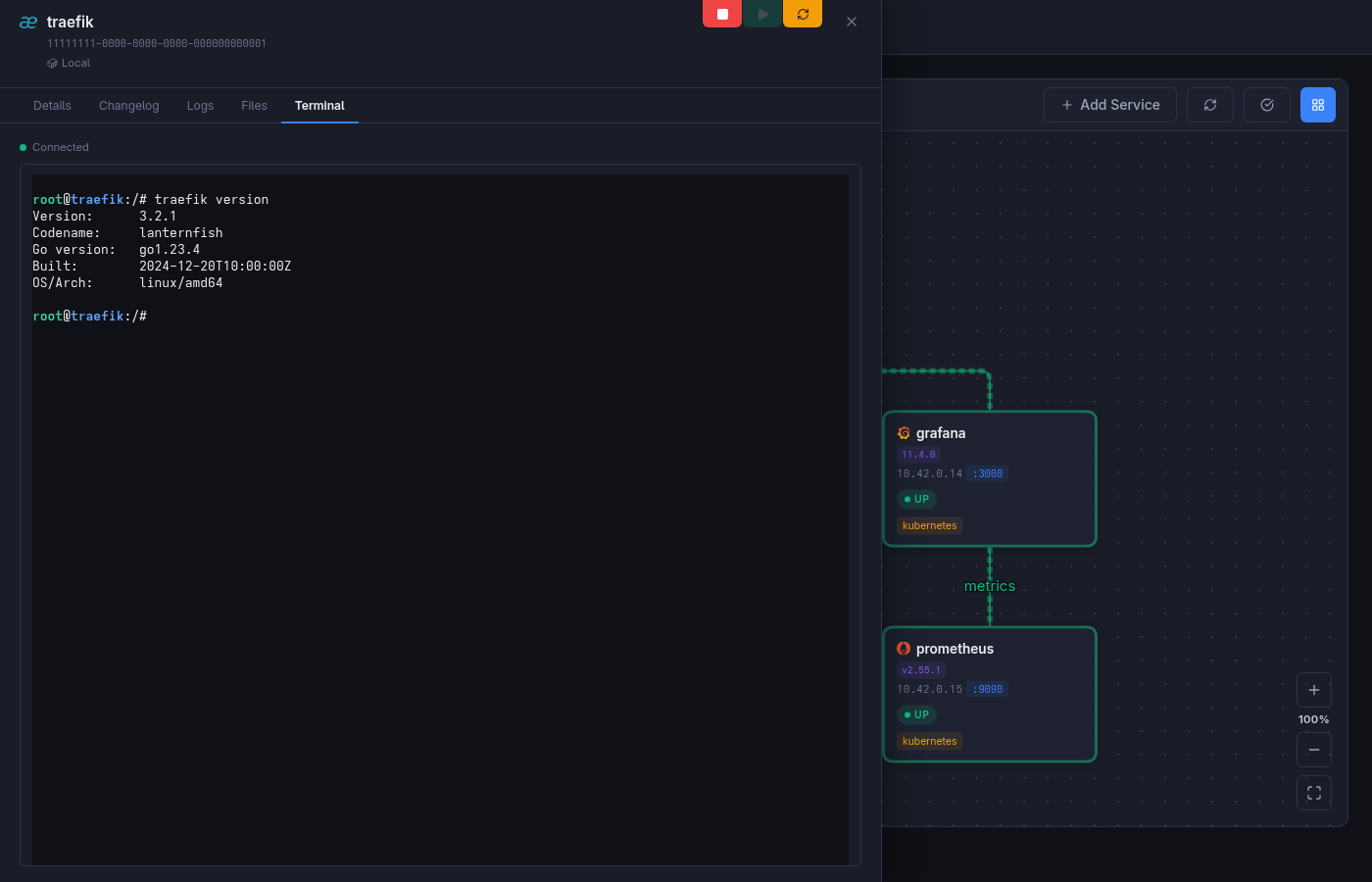This screenshot has height=882, width=1372.
Task: Restart traefik with the orange refresh button
Action: click(x=803, y=14)
